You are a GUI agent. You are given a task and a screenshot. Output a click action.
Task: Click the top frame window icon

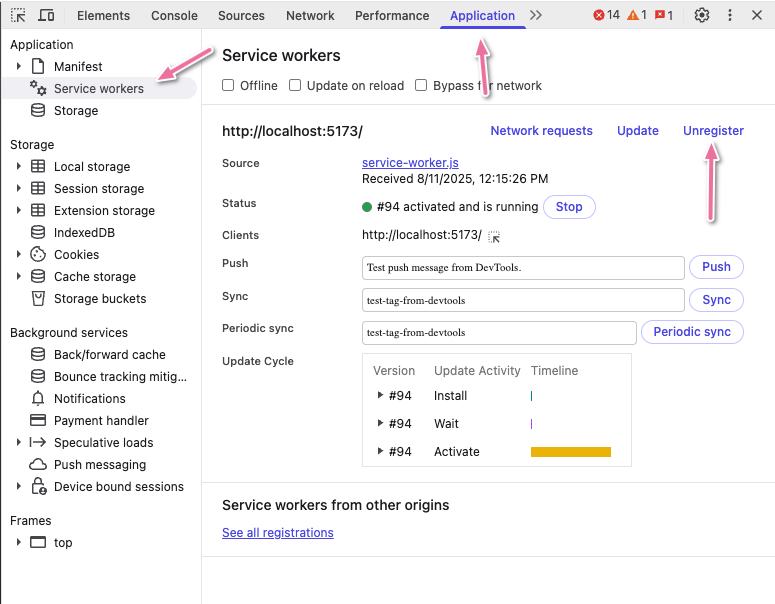point(38,542)
